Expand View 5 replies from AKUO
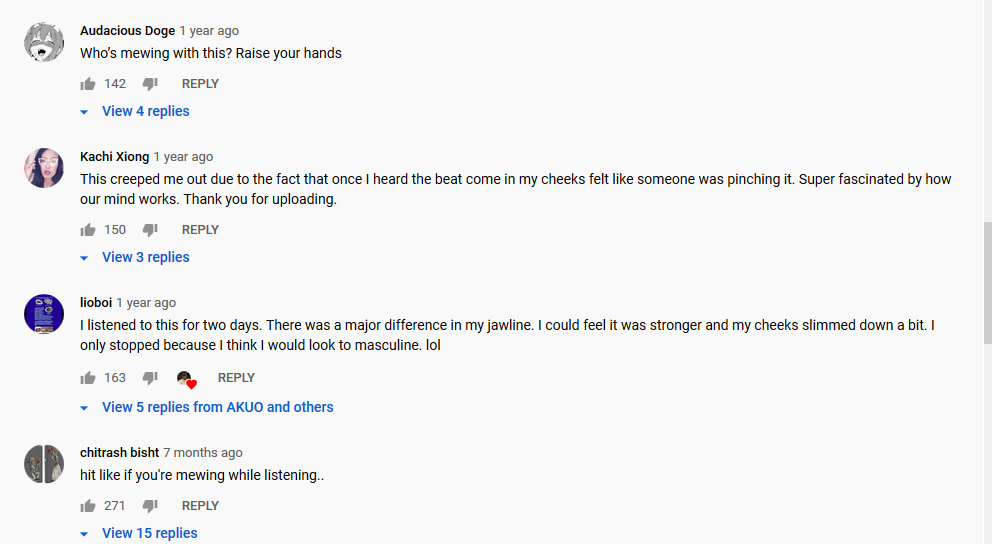The width and height of the screenshot is (992, 544). point(217,407)
